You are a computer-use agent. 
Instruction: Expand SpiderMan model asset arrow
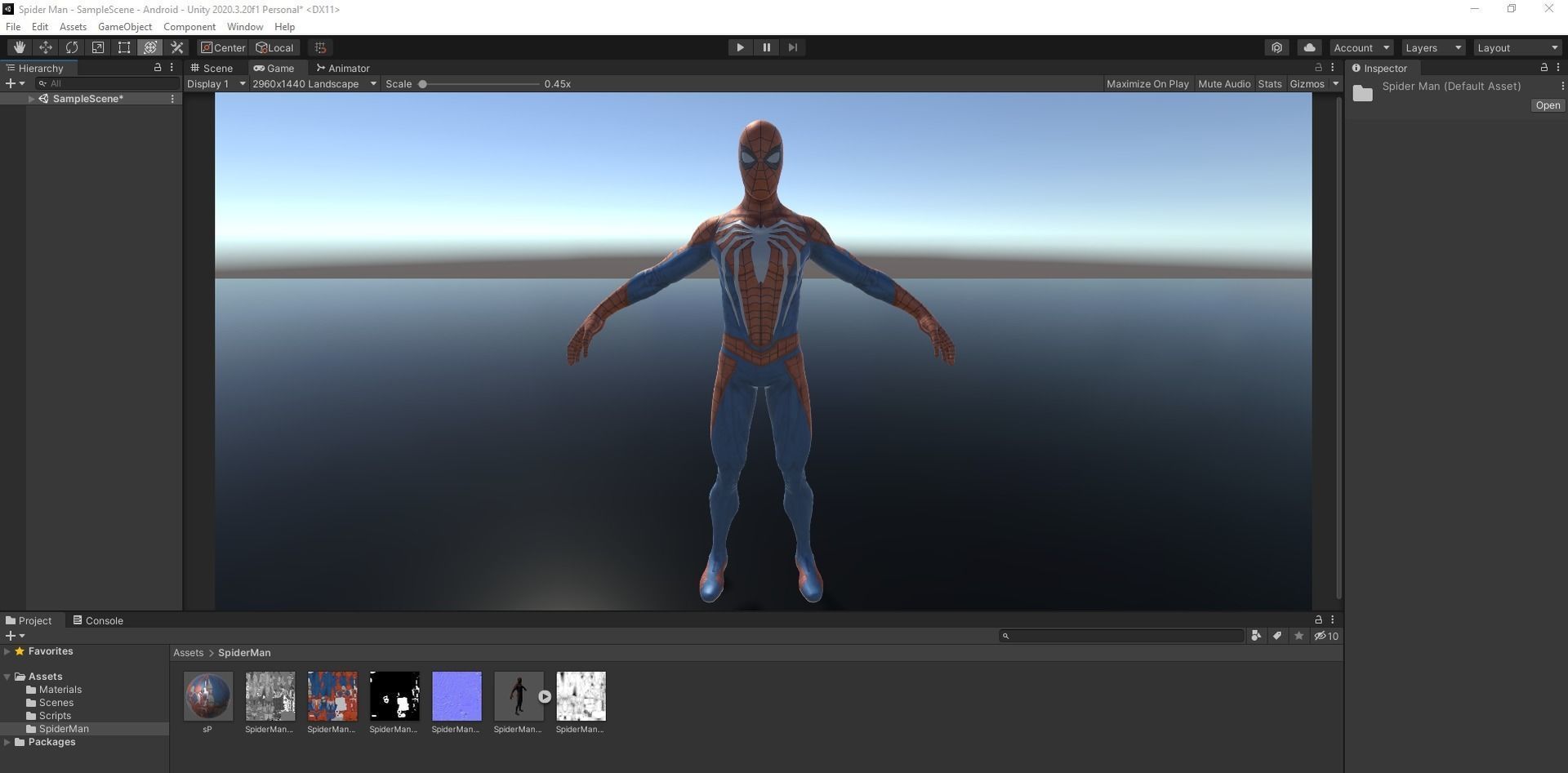click(x=545, y=696)
